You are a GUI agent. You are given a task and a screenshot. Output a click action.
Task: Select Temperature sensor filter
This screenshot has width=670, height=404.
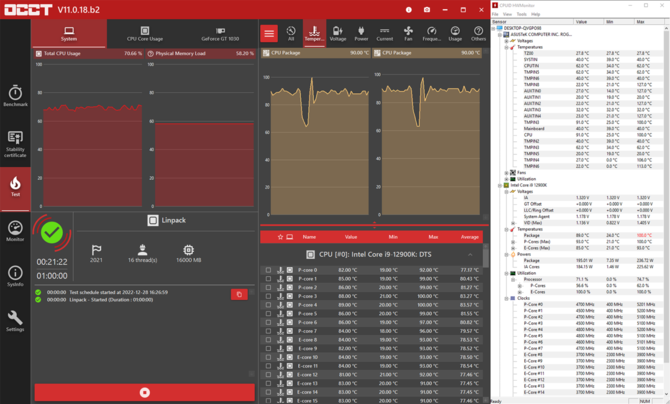point(314,33)
